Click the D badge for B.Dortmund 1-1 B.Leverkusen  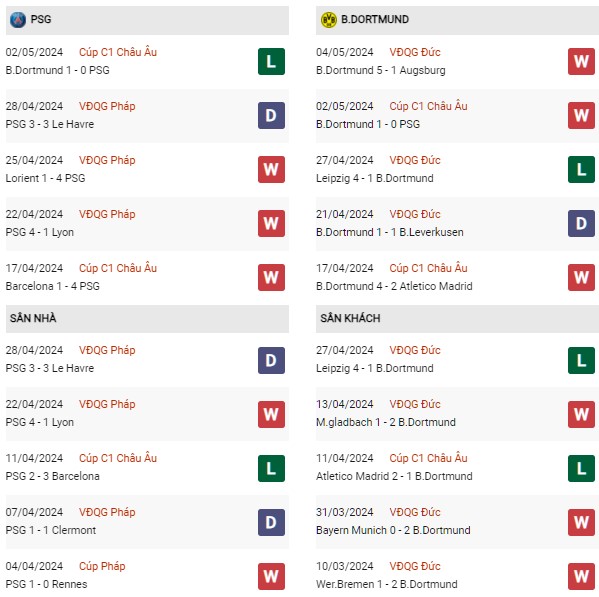pos(581,223)
